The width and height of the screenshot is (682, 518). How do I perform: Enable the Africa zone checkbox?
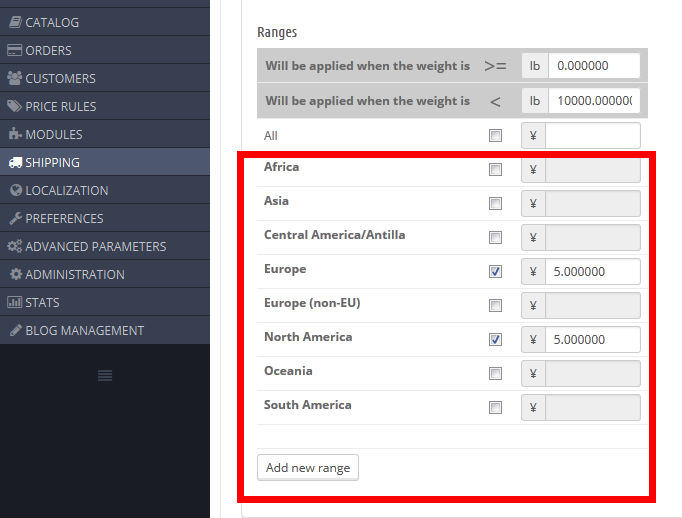click(x=495, y=170)
